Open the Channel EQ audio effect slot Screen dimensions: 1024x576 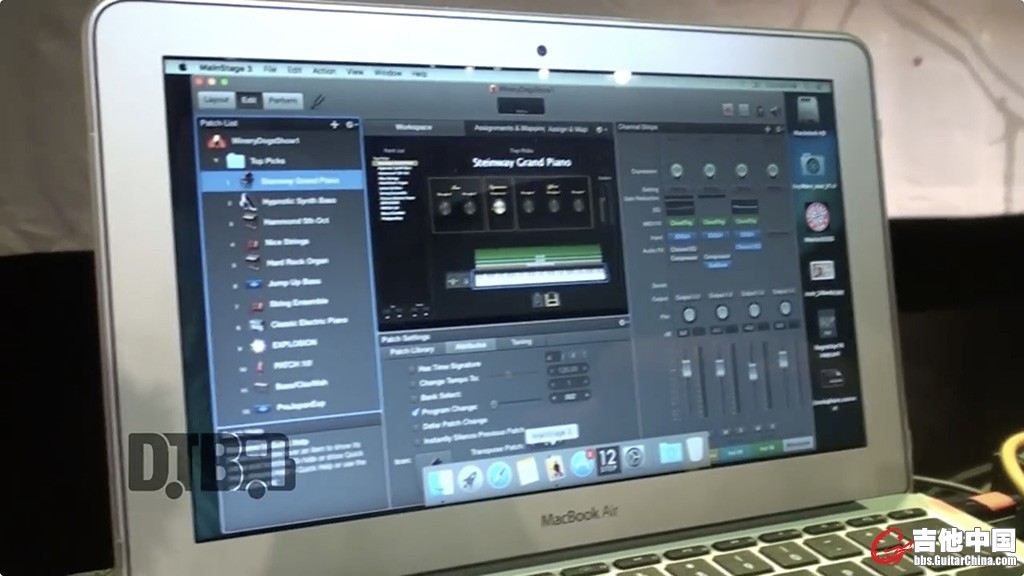tap(683, 249)
